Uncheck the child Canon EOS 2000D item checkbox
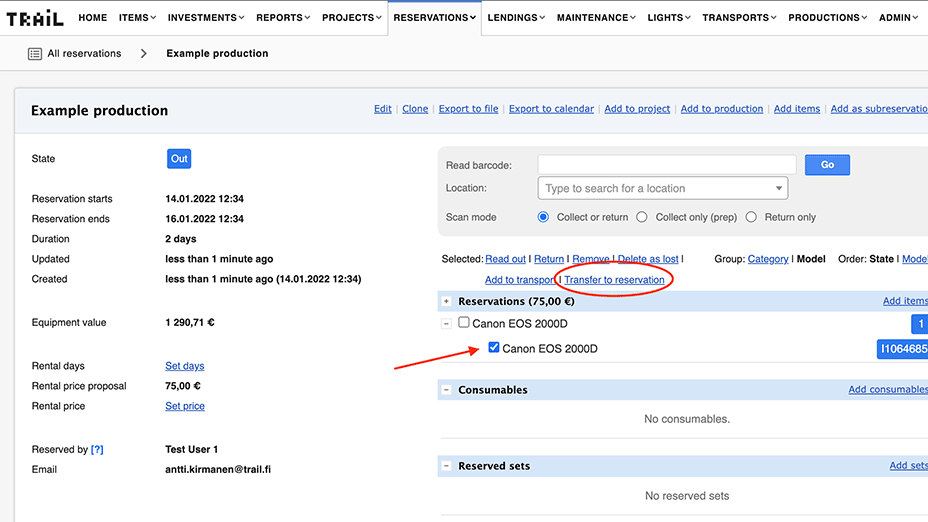 (494, 347)
